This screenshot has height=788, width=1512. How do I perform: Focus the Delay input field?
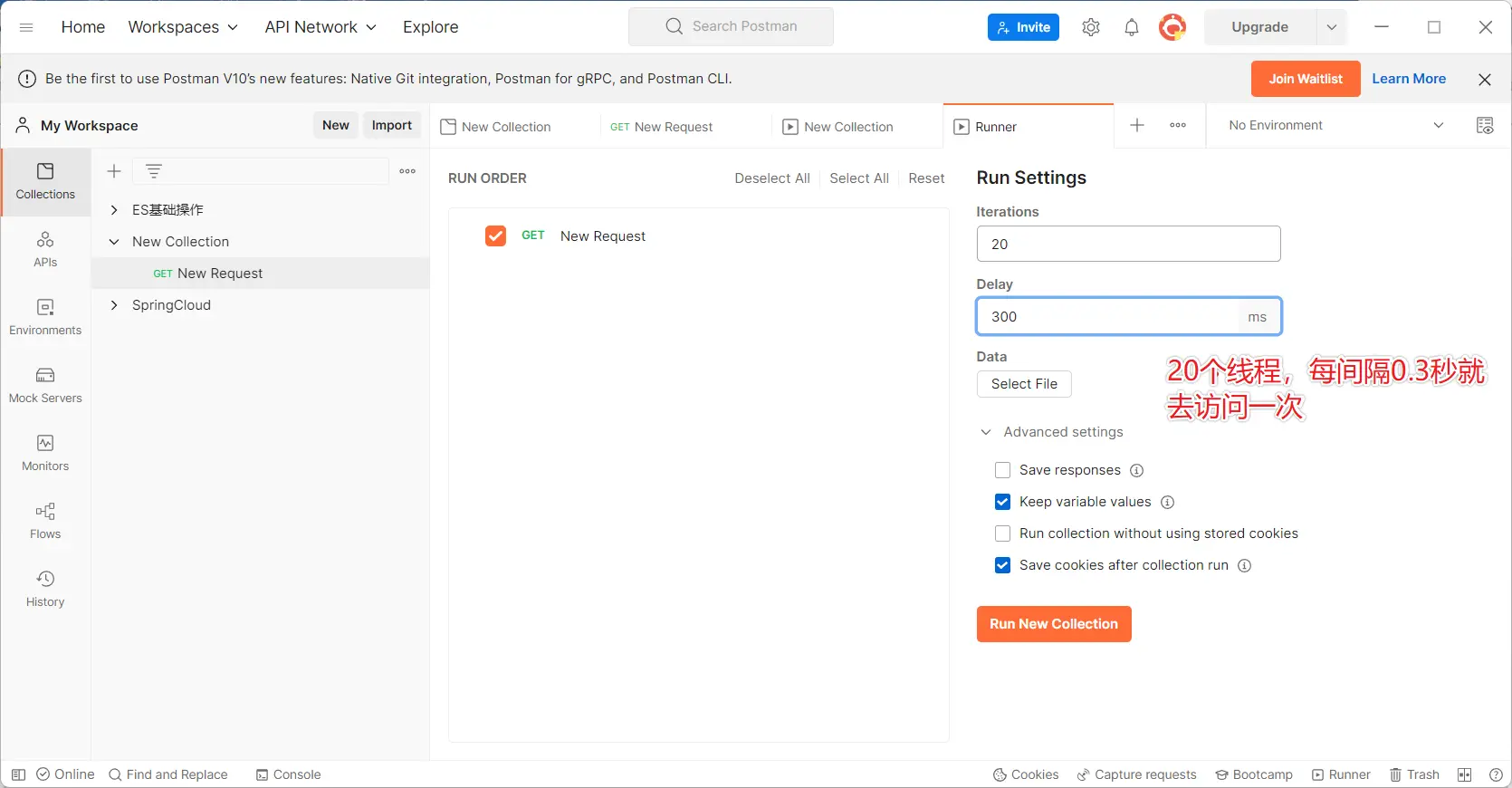[1128, 316]
